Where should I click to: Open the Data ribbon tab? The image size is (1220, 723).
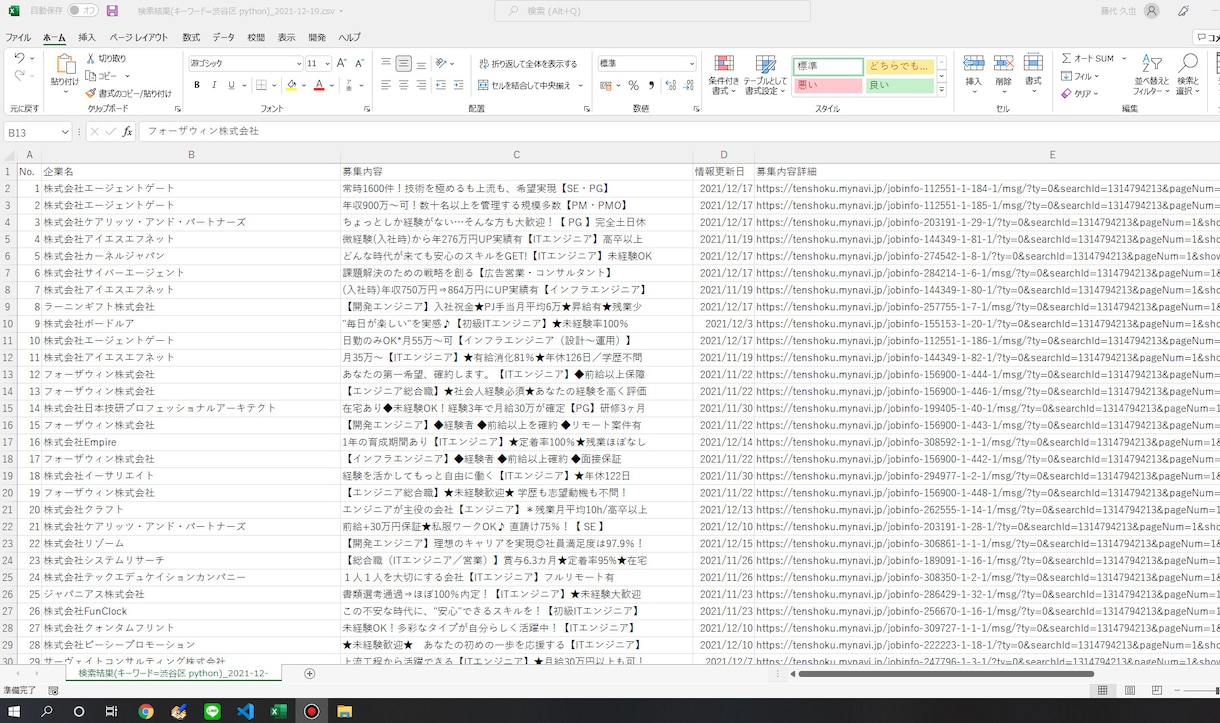coord(223,37)
